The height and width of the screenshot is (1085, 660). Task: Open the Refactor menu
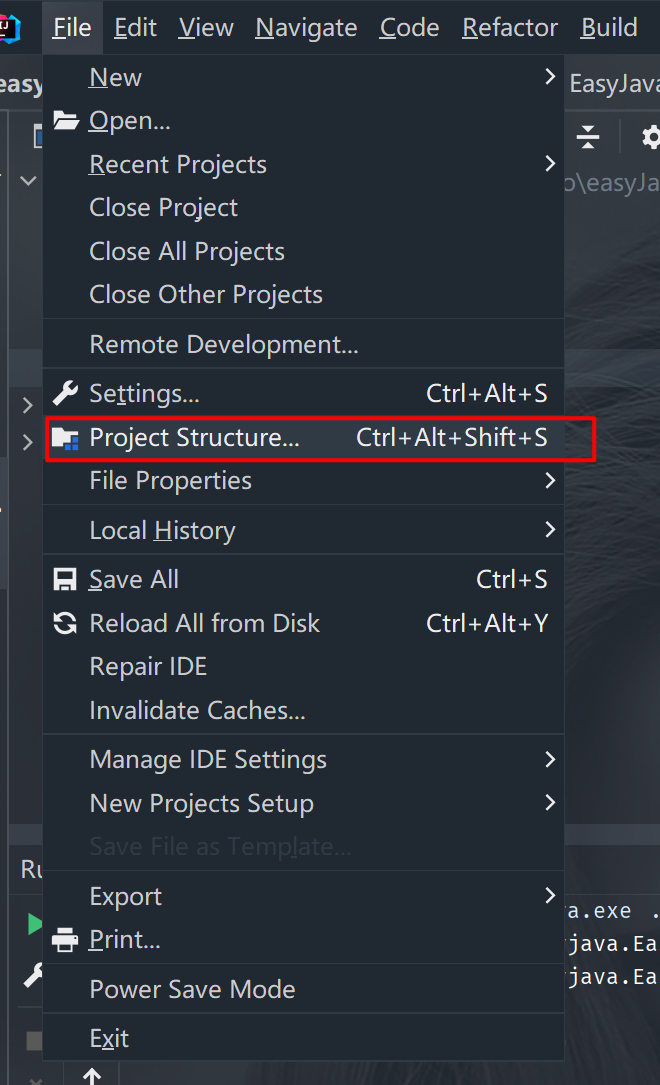[510, 27]
